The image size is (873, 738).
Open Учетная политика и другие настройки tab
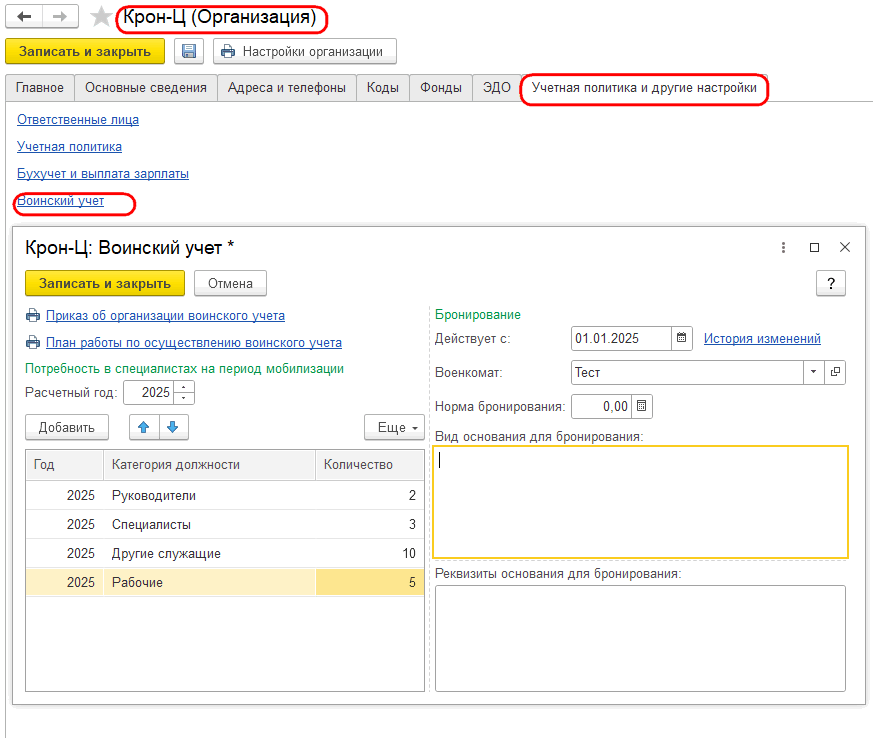coord(644,88)
